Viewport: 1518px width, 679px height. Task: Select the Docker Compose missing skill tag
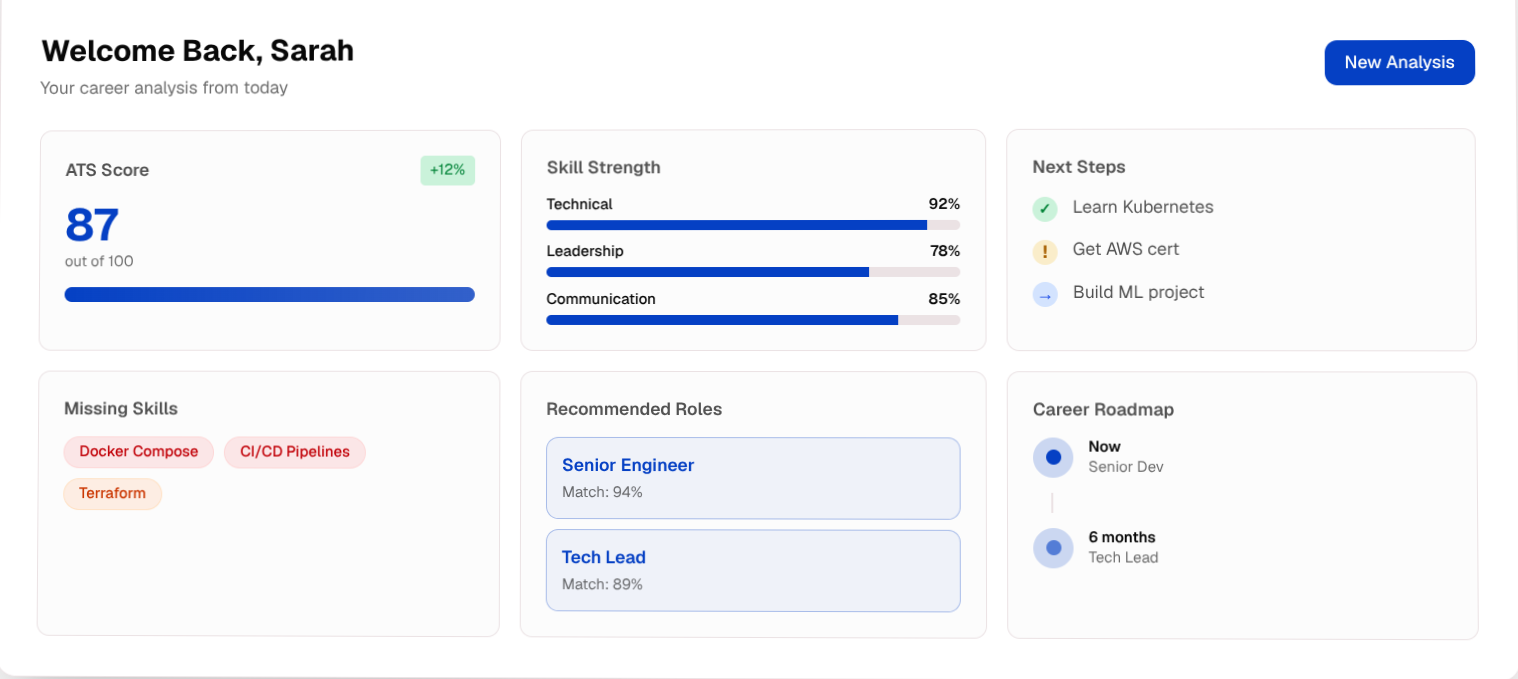pyautogui.click(x=139, y=452)
